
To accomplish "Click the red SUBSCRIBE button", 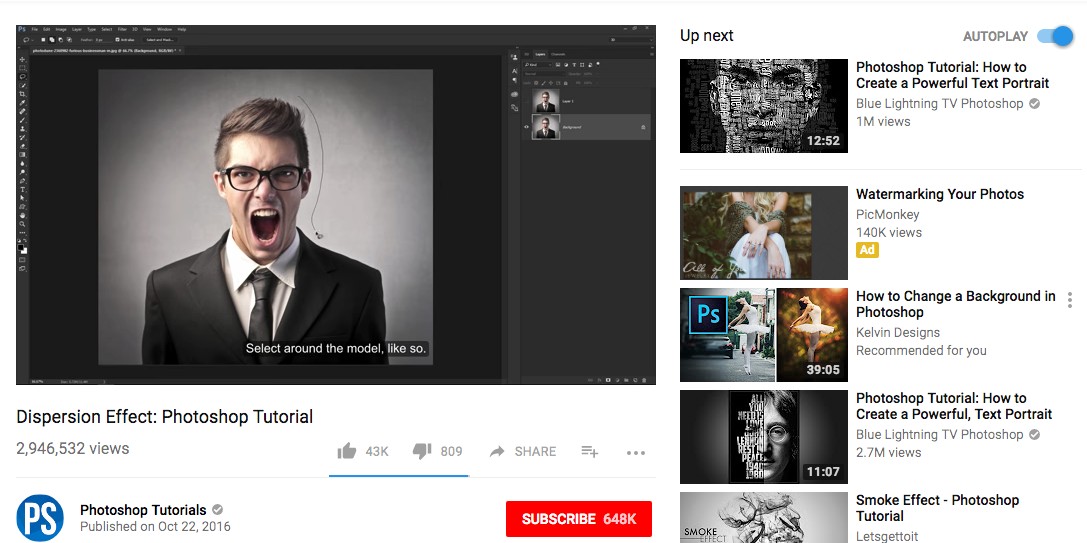I will coord(579,519).
